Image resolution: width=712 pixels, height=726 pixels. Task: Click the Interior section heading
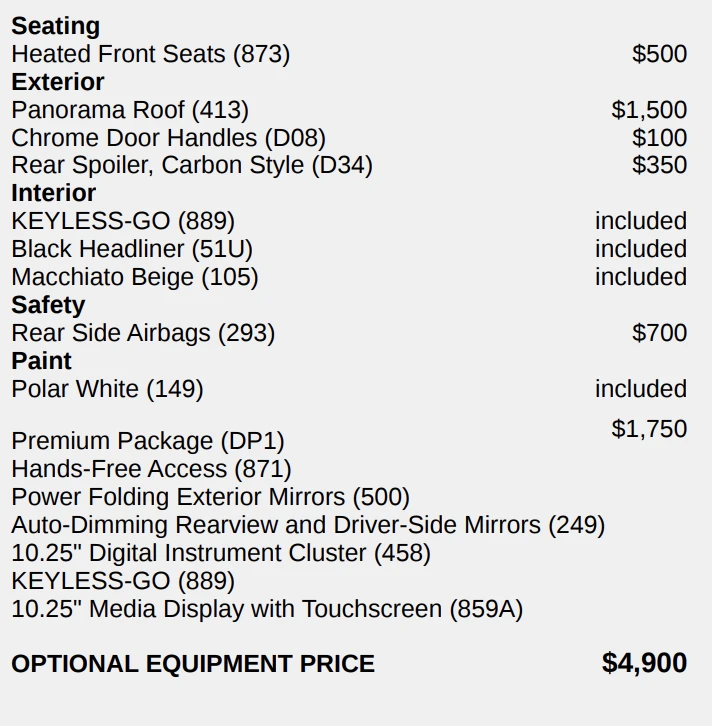click(54, 193)
